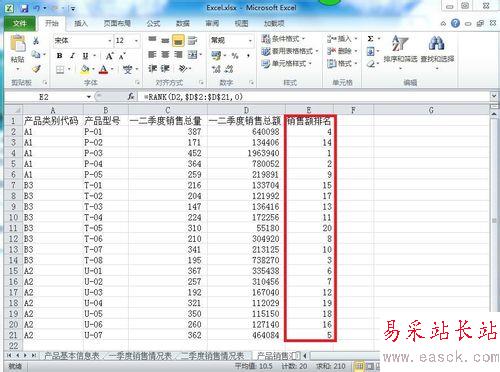This screenshot has width=500, height=372.
Task: Decrease the cell indent
Action: [x=152, y=69]
